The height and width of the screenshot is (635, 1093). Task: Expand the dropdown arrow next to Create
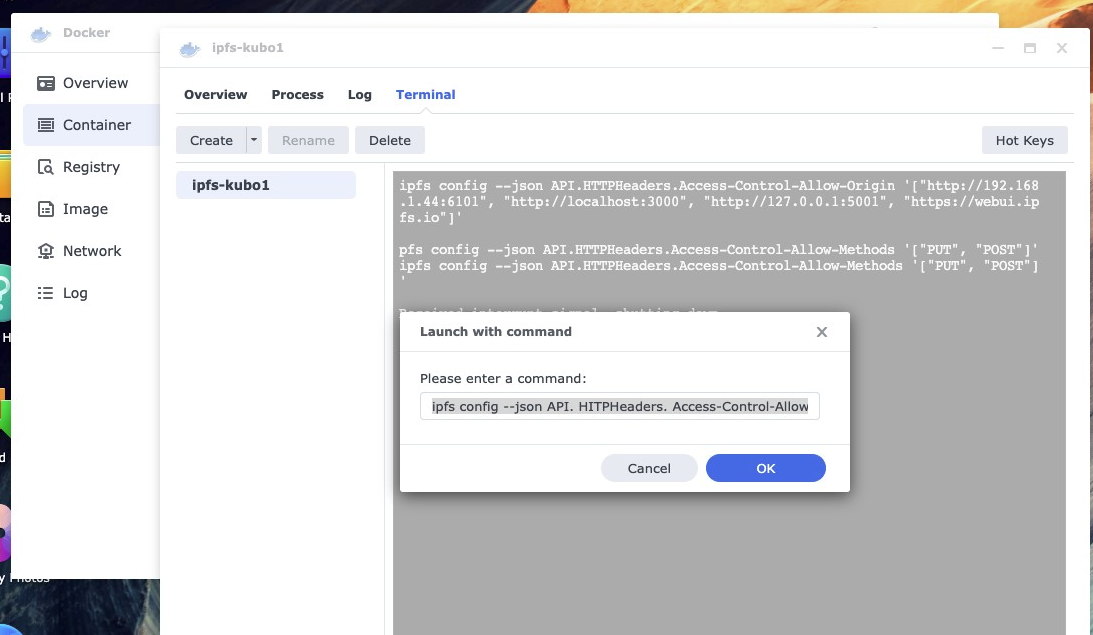click(x=254, y=140)
